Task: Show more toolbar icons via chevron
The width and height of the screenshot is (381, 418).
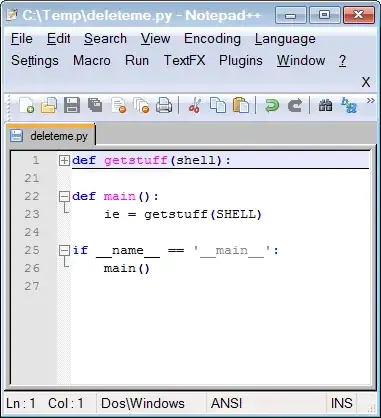Action: (x=370, y=100)
